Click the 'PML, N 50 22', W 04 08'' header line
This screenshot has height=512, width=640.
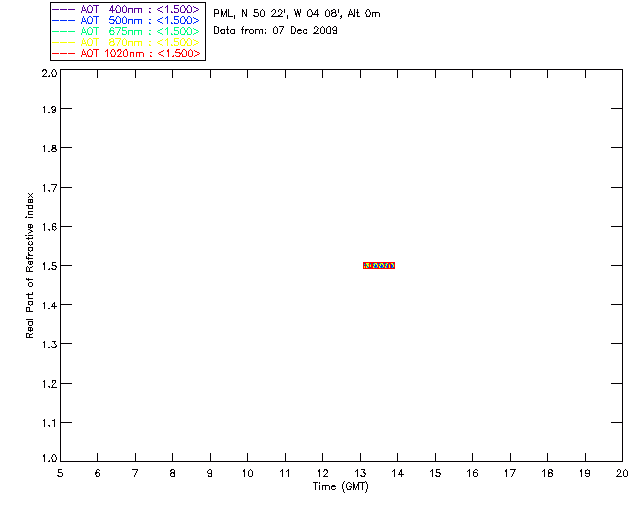pos(297,14)
